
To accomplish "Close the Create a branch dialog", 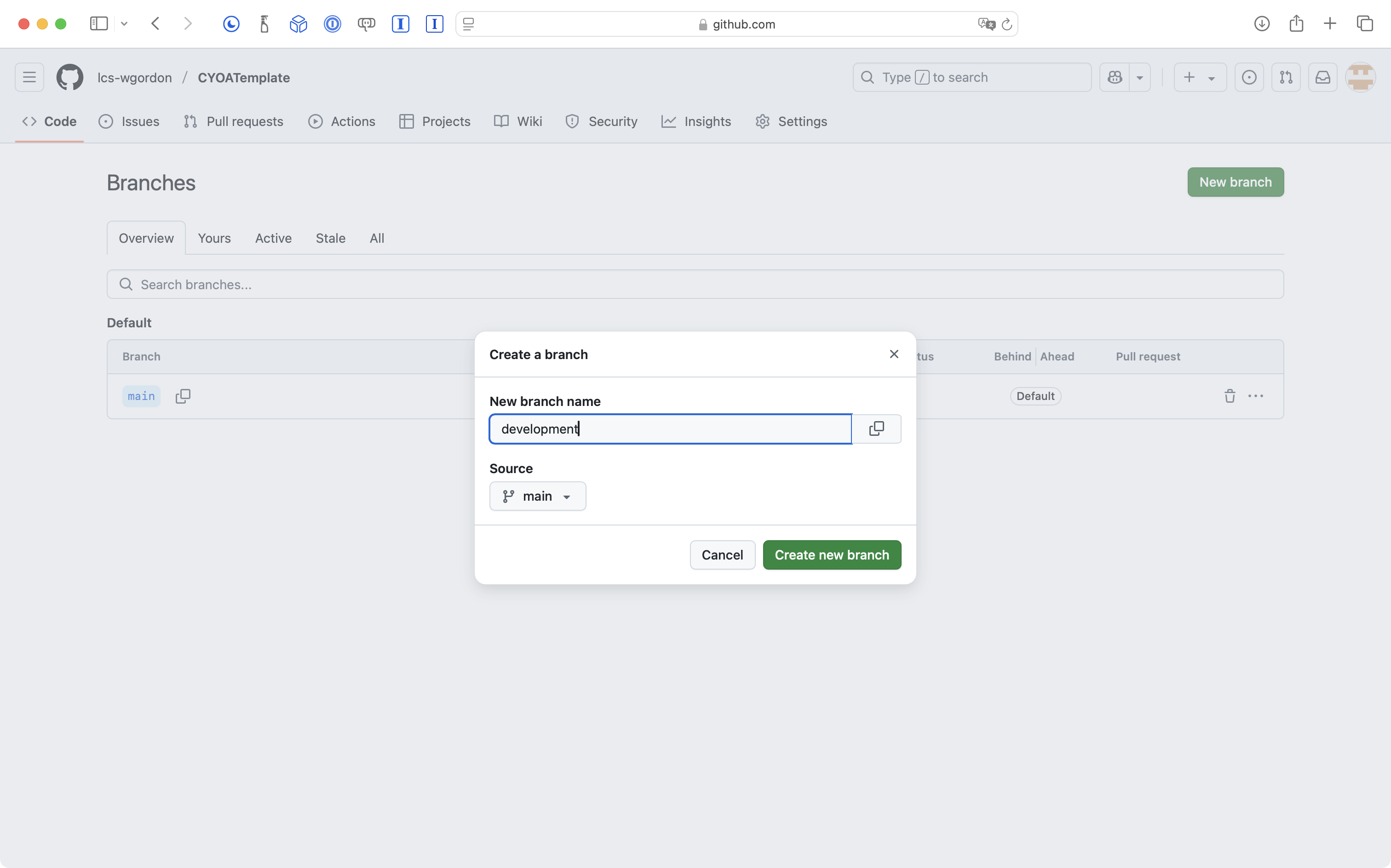I will 894,354.
